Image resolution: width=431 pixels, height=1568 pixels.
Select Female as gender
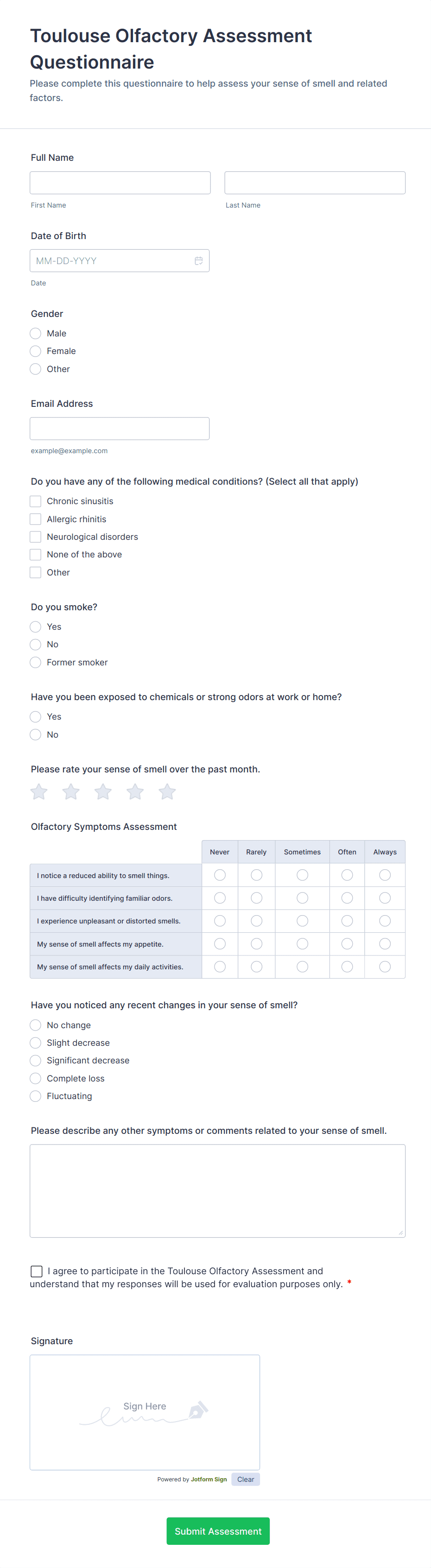click(x=35, y=351)
